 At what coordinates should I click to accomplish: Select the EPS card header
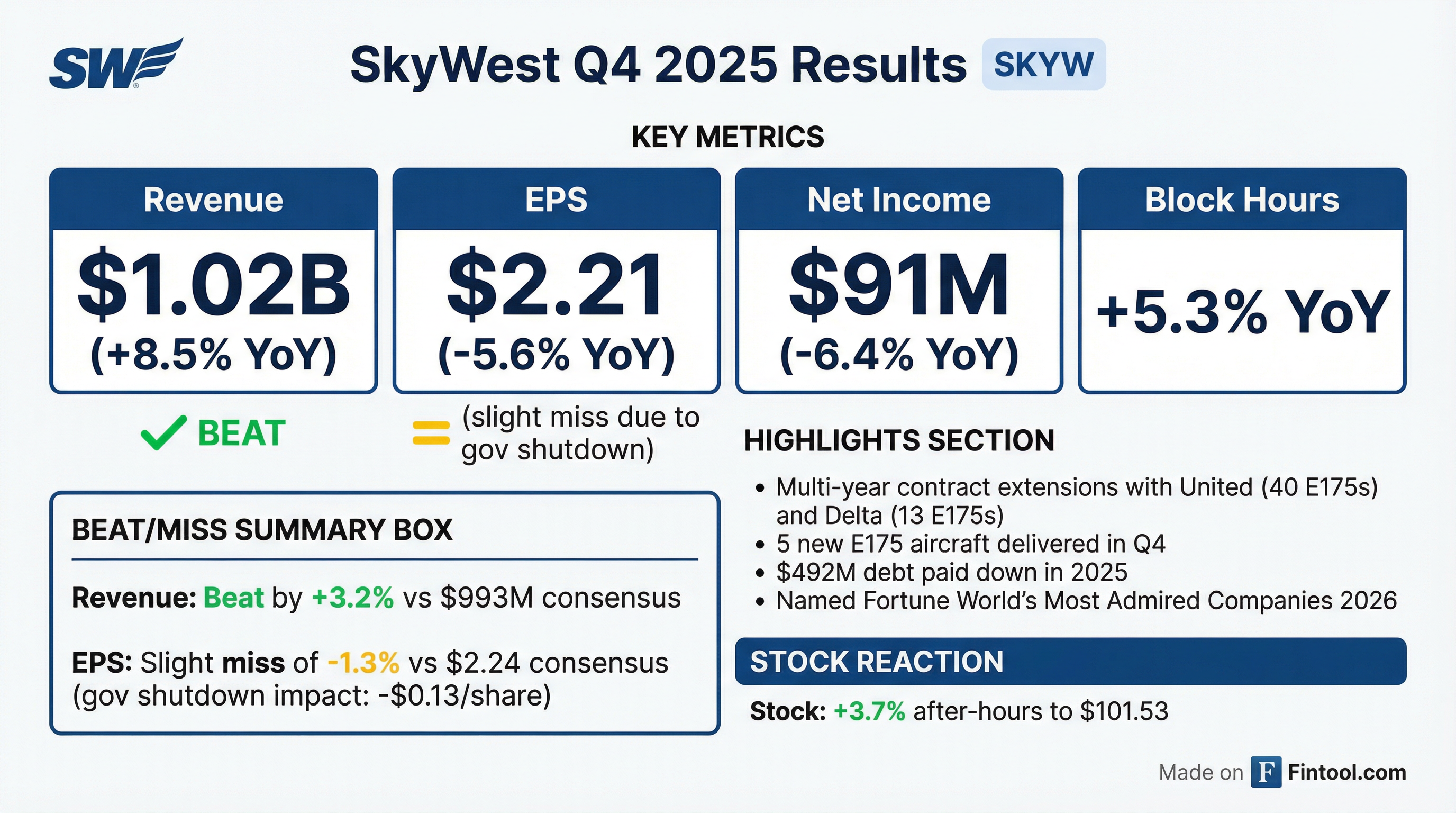click(556, 200)
